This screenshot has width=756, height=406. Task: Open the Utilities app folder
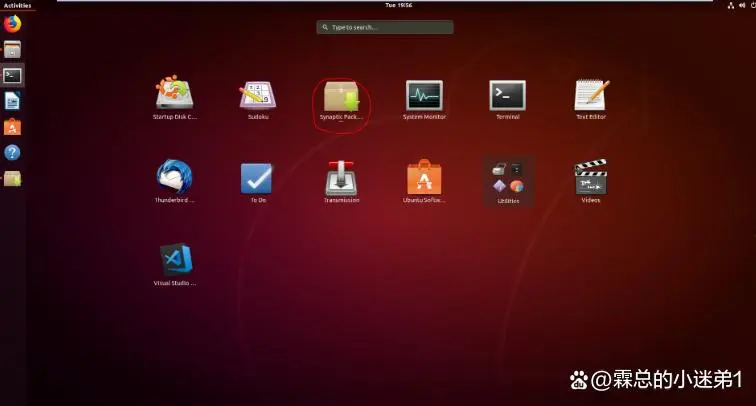click(508, 181)
